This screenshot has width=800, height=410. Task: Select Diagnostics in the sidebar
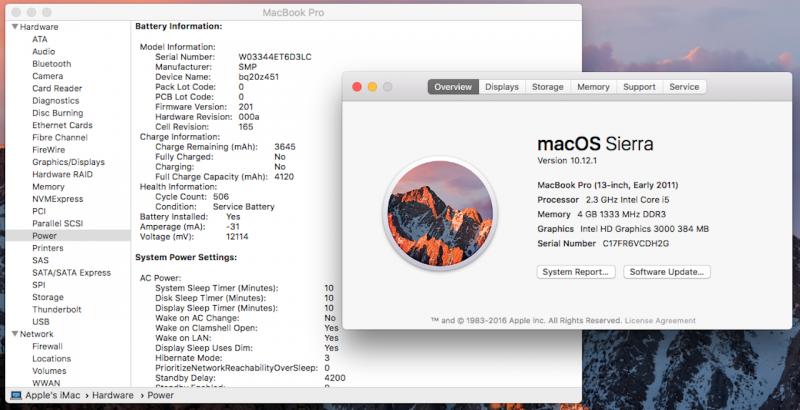(x=56, y=100)
